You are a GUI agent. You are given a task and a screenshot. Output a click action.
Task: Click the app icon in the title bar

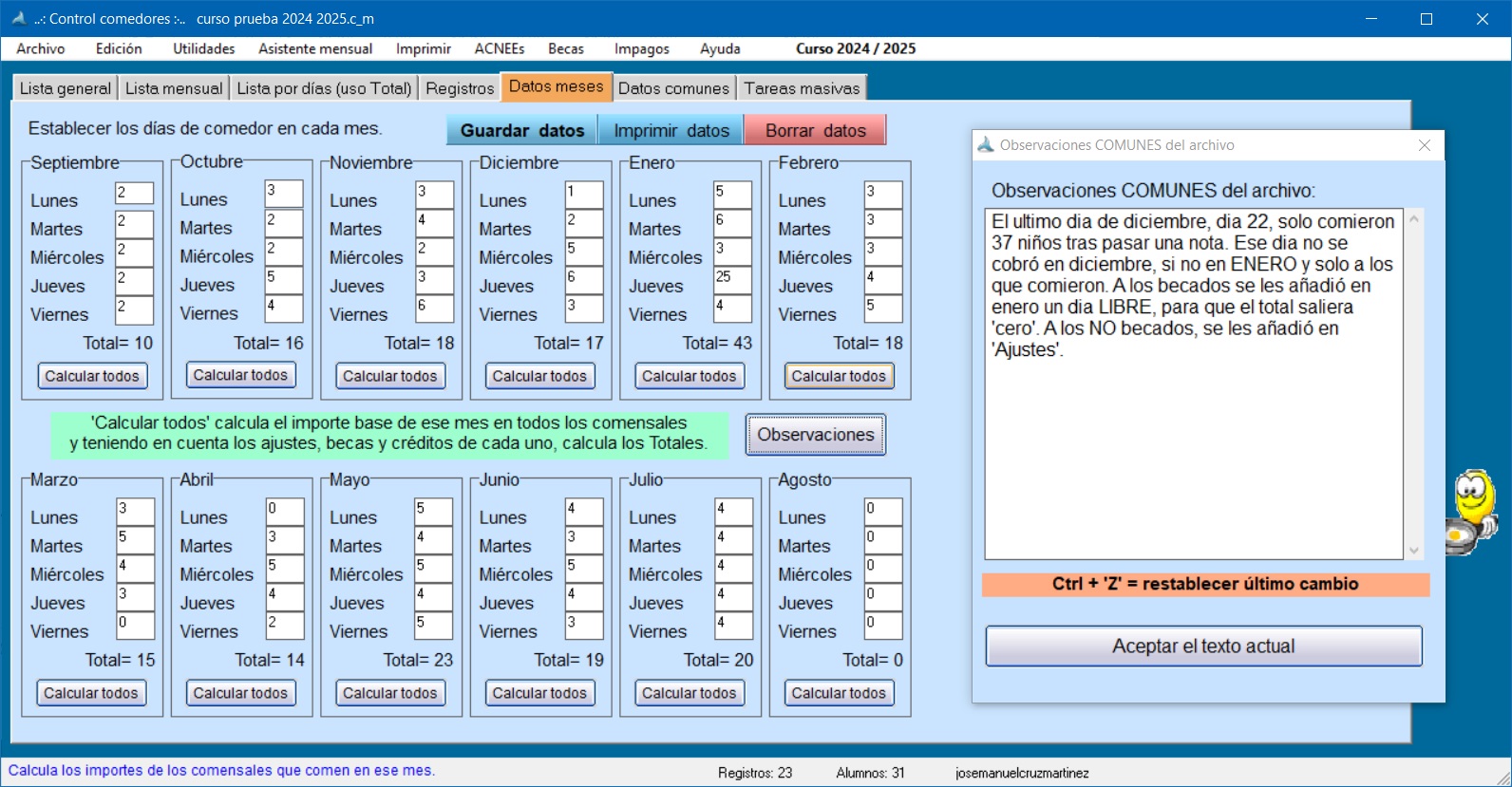click(17, 18)
